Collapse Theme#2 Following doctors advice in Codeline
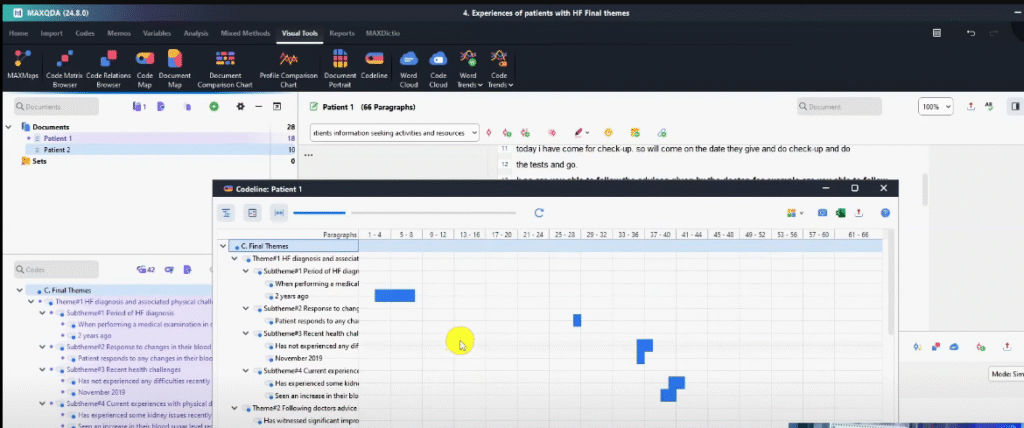This screenshot has height=428, width=1024. (234, 408)
